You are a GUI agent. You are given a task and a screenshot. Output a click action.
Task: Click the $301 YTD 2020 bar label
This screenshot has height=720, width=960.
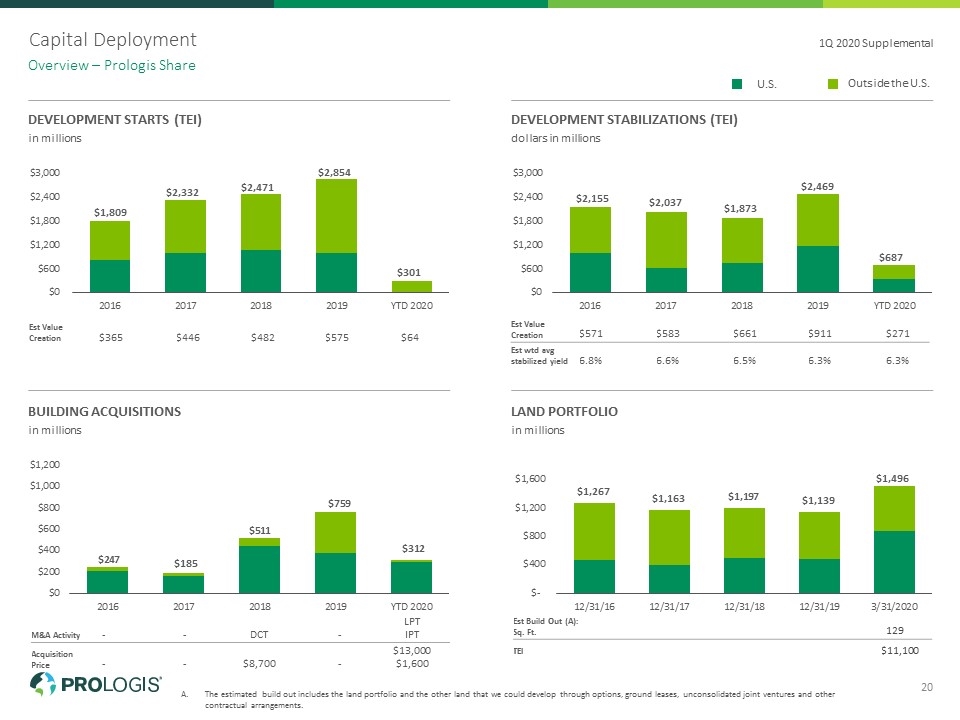pos(409,272)
